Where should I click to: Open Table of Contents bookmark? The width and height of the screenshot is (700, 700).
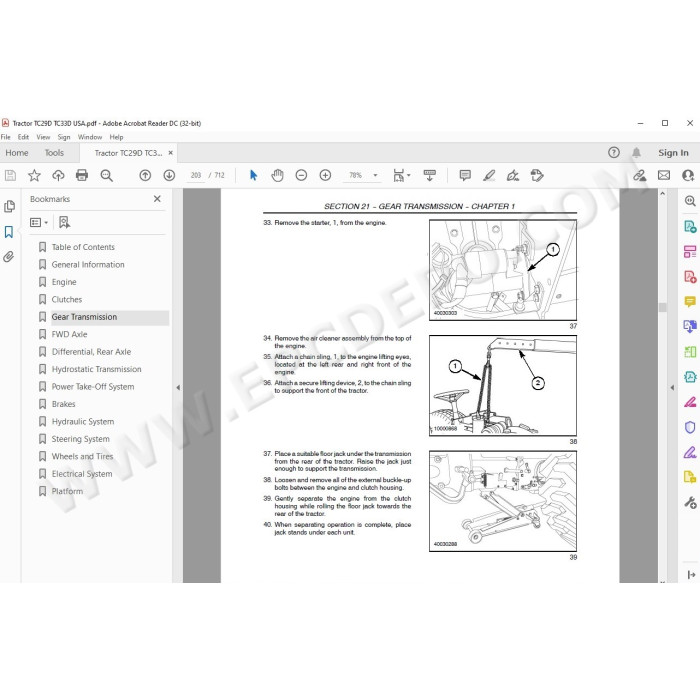click(83, 247)
